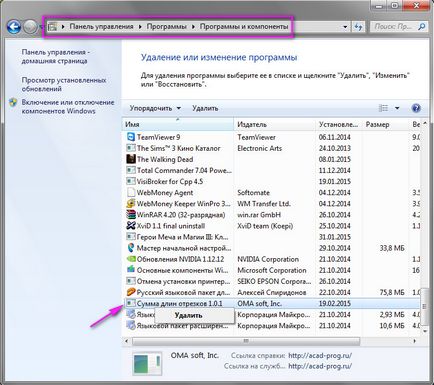Viewport: 434px width, 385px height.
Task: Click the refresh button beside address bar
Action: click(358, 27)
